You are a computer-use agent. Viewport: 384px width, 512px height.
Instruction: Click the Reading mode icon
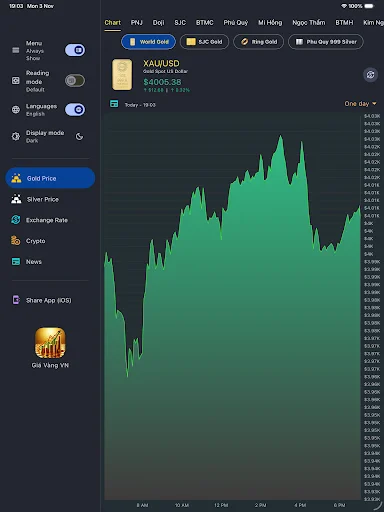(x=16, y=80)
